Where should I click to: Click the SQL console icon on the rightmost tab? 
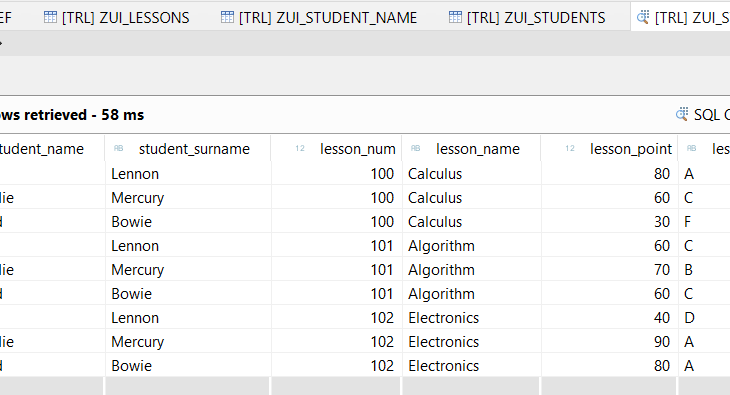[643, 17]
